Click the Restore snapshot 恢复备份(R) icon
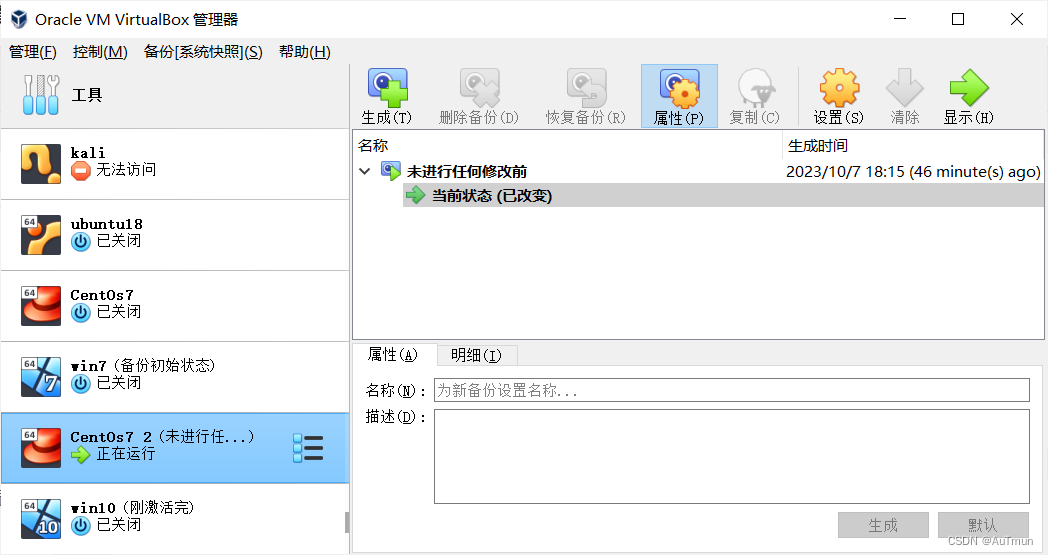The height and width of the screenshot is (555, 1048). [x=586, y=88]
